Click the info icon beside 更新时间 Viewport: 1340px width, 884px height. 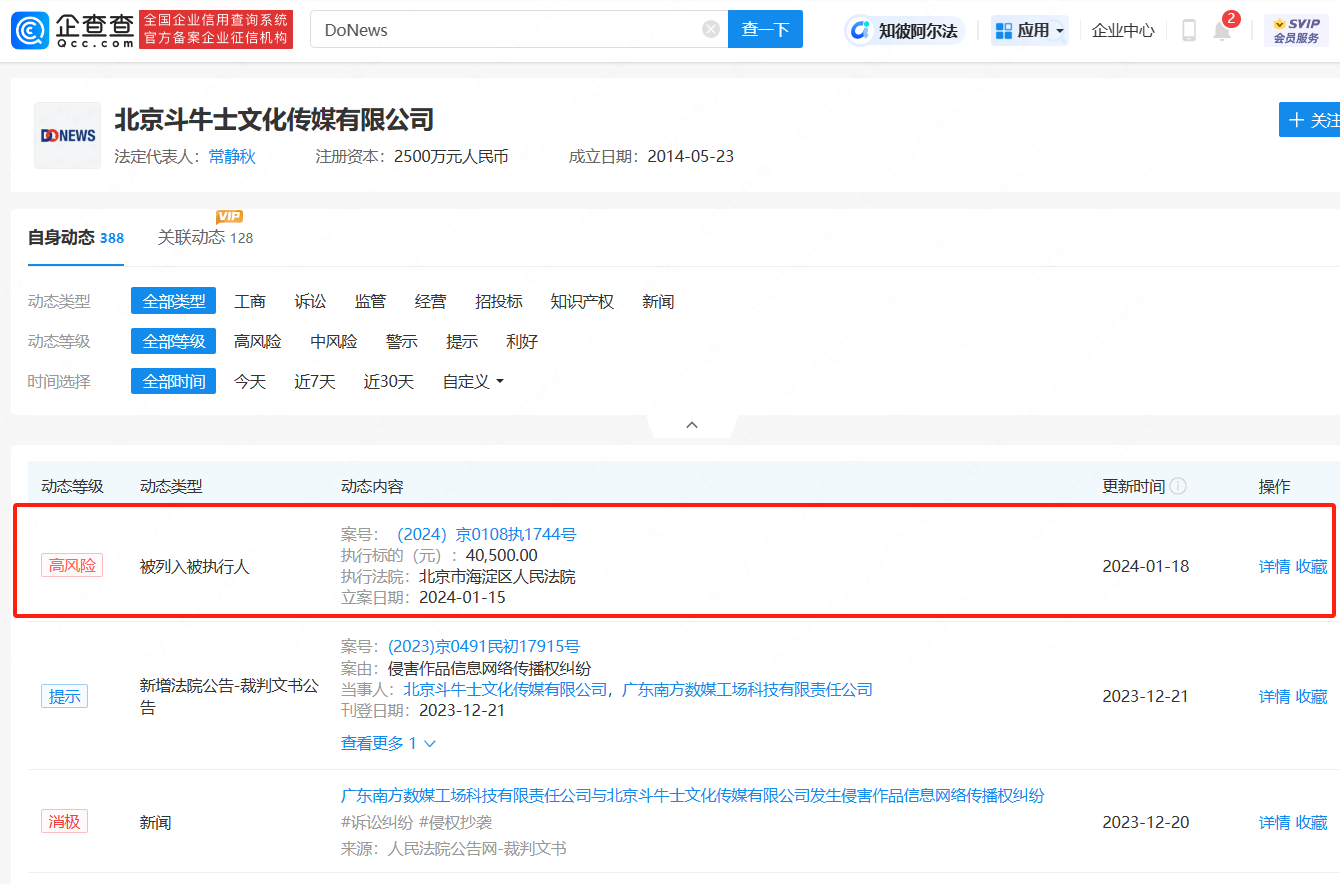(x=1178, y=486)
